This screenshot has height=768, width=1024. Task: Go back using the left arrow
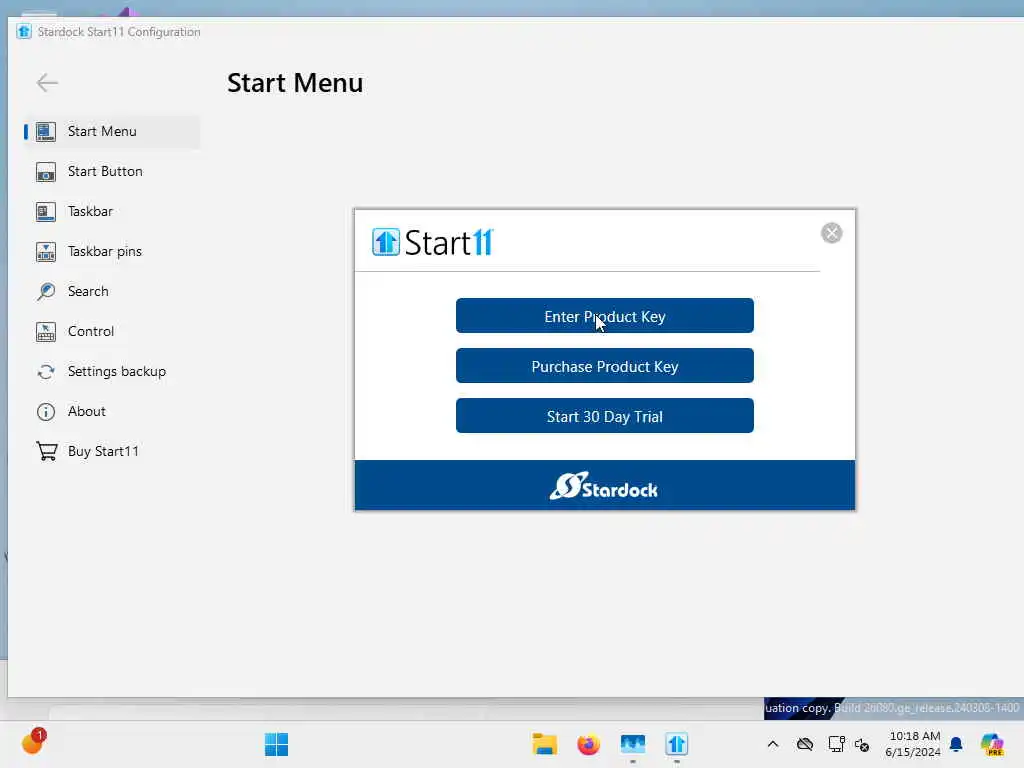click(x=47, y=83)
